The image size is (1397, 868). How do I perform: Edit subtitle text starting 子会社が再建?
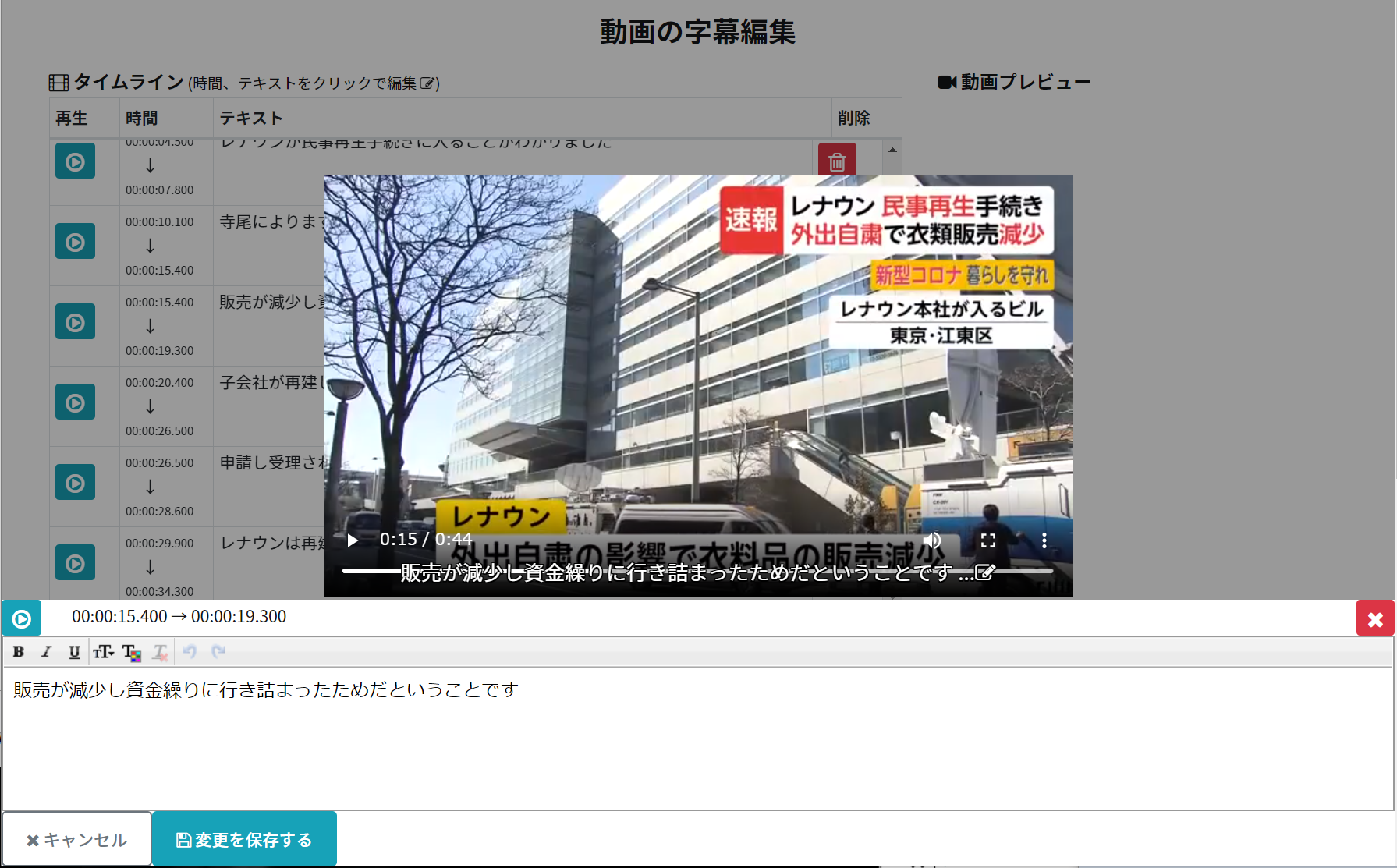click(x=271, y=382)
